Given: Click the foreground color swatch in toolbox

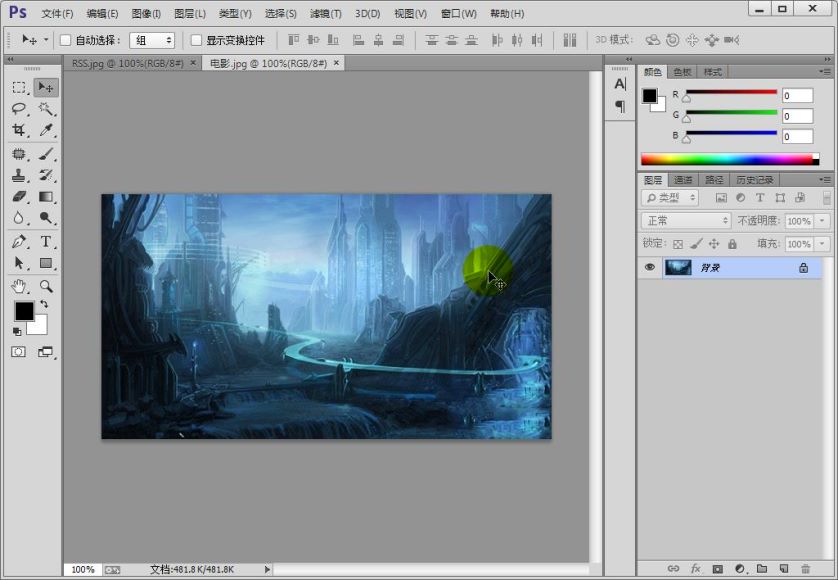Looking at the screenshot, I should coord(24,311).
